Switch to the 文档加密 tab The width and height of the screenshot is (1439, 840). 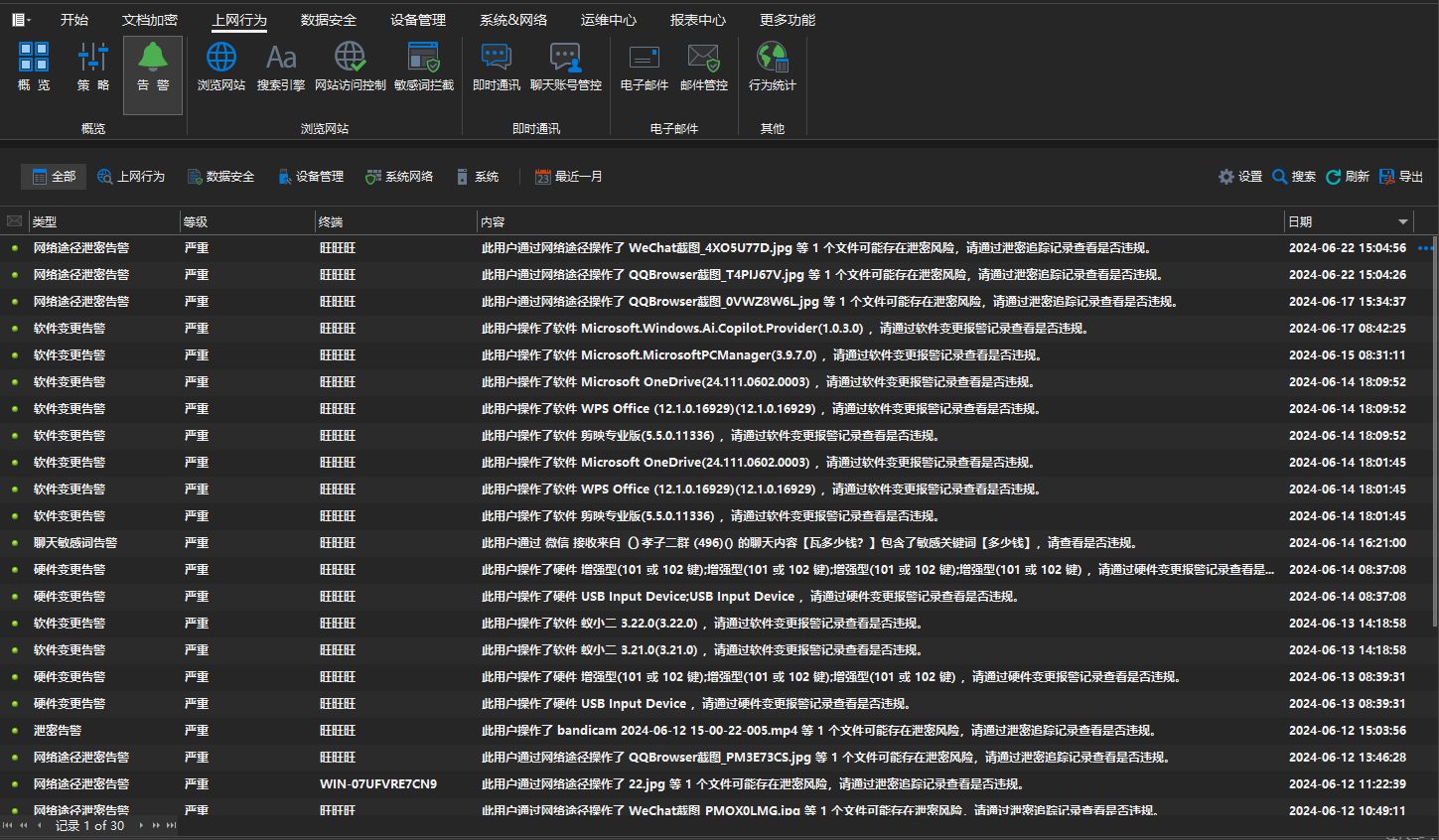click(x=150, y=20)
